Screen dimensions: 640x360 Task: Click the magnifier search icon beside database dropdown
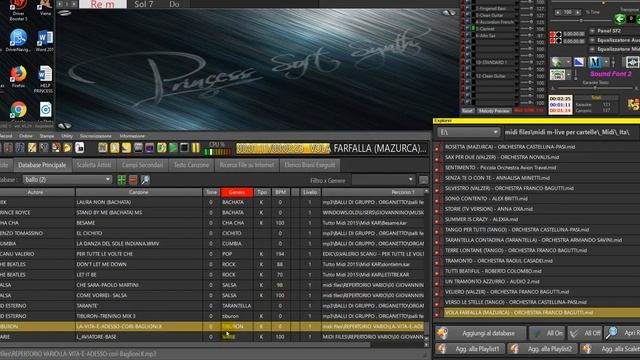click(x=145, y=180)
